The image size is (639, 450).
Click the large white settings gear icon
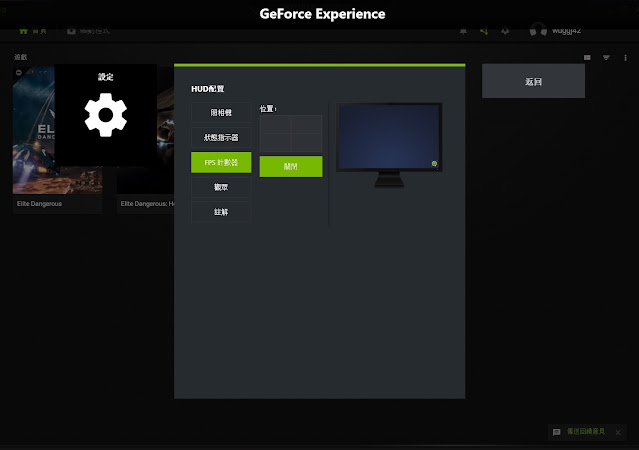pos(106,115)
